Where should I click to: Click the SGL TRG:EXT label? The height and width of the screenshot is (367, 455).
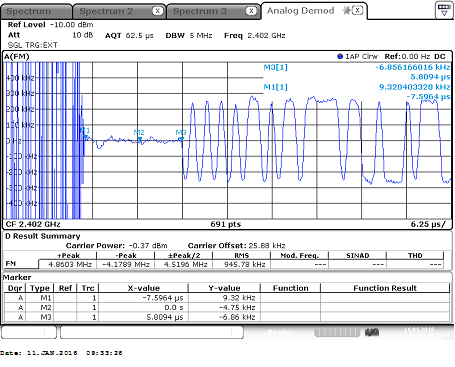pyautogui.click(x=32, y=45)
